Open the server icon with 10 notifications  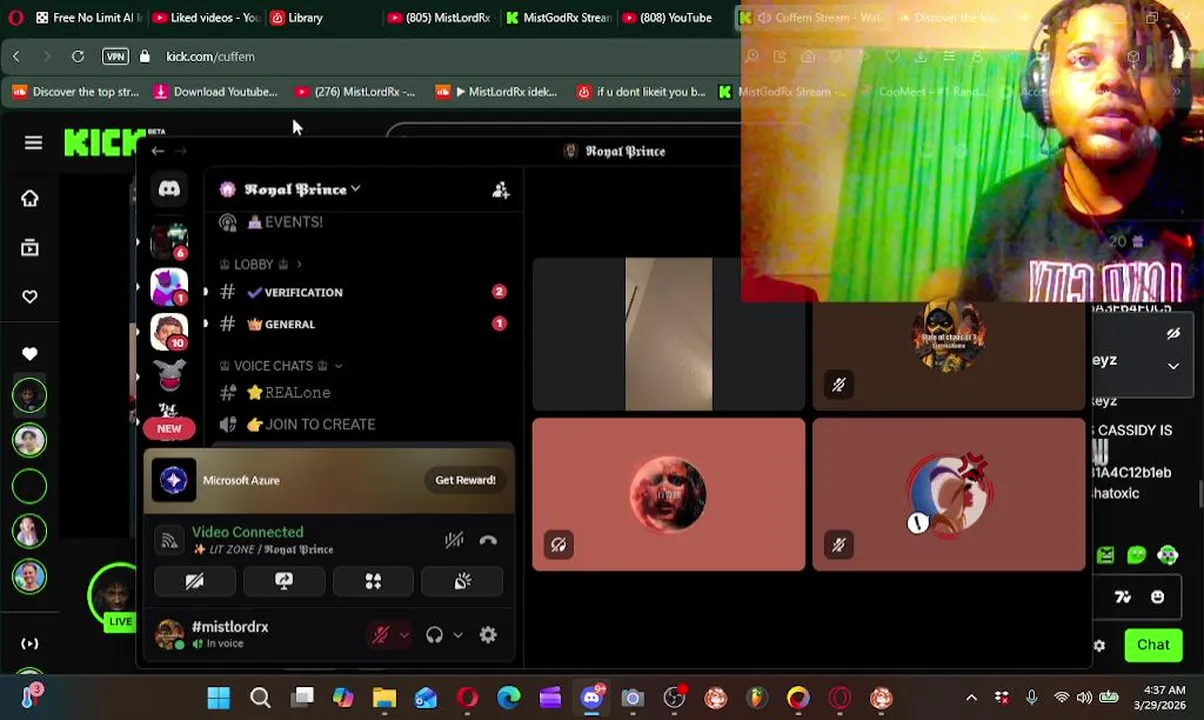click(169, 331)
